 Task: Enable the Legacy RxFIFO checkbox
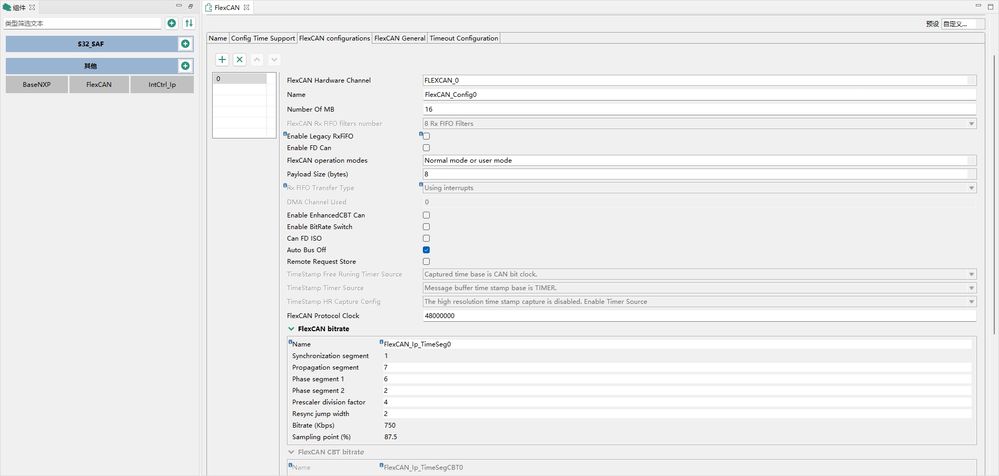click(x=426, y=135)
